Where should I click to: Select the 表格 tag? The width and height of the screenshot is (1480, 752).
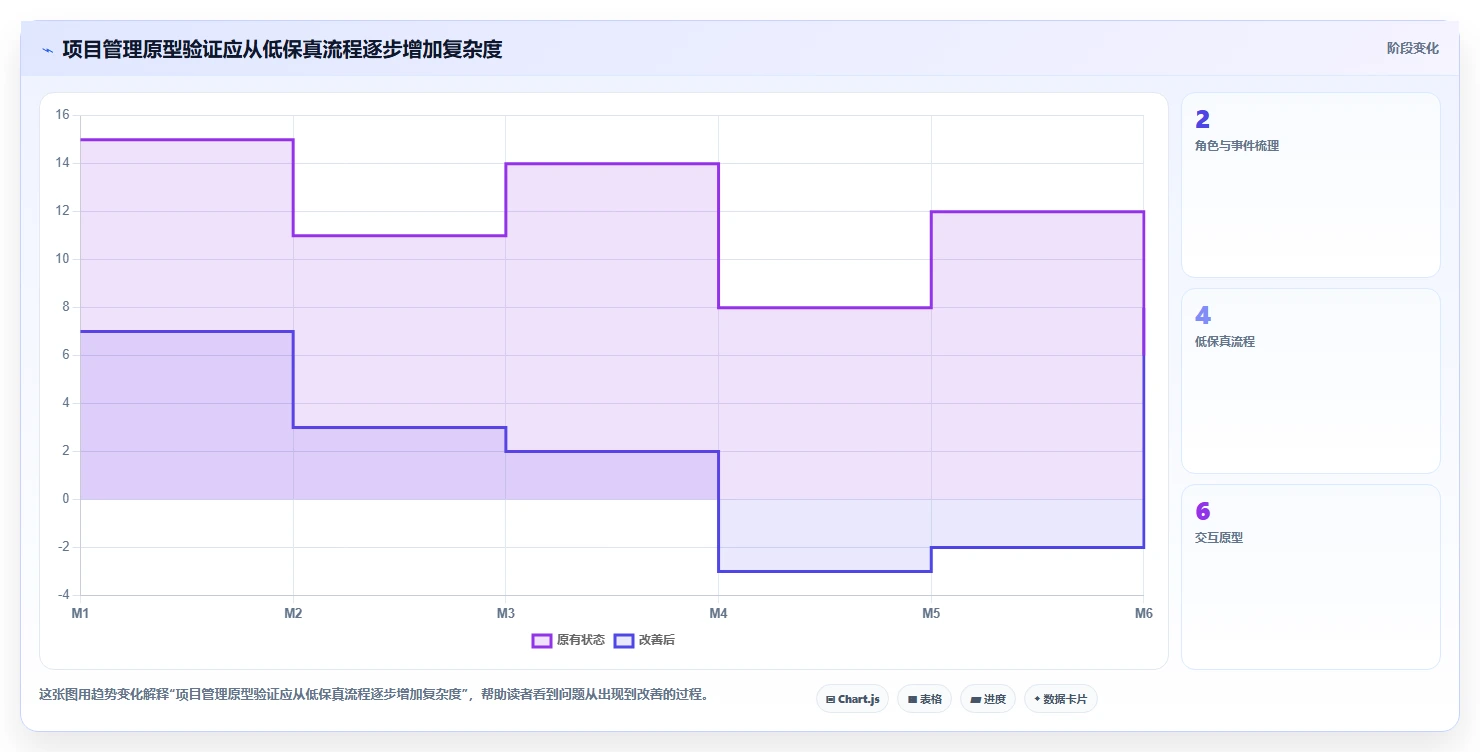click(x=924, y=699)
